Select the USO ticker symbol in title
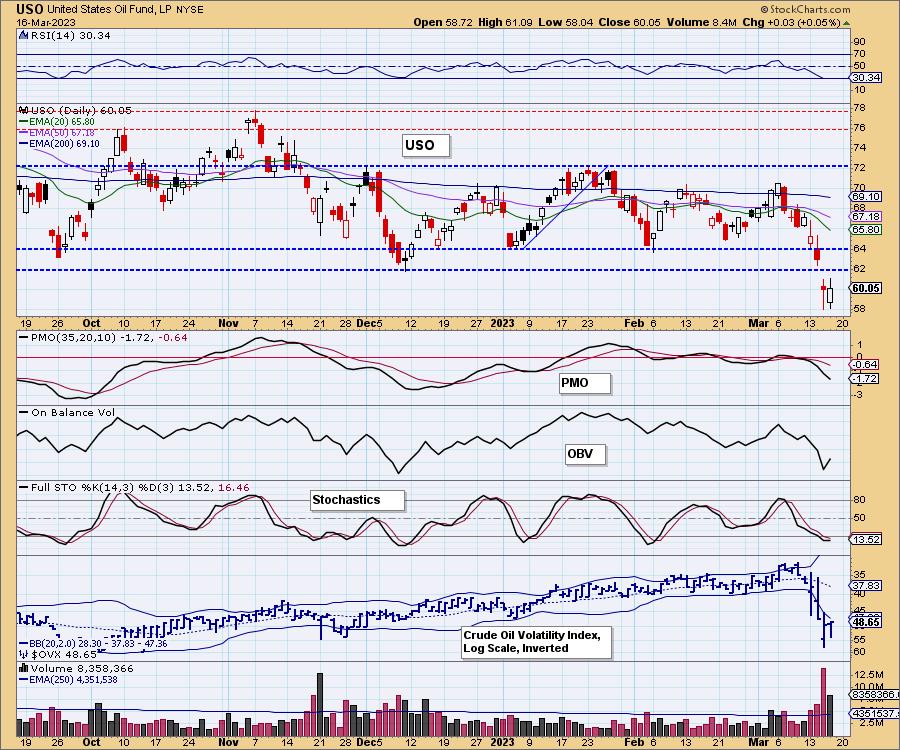The image size is (900, 750). click(29, 9)
